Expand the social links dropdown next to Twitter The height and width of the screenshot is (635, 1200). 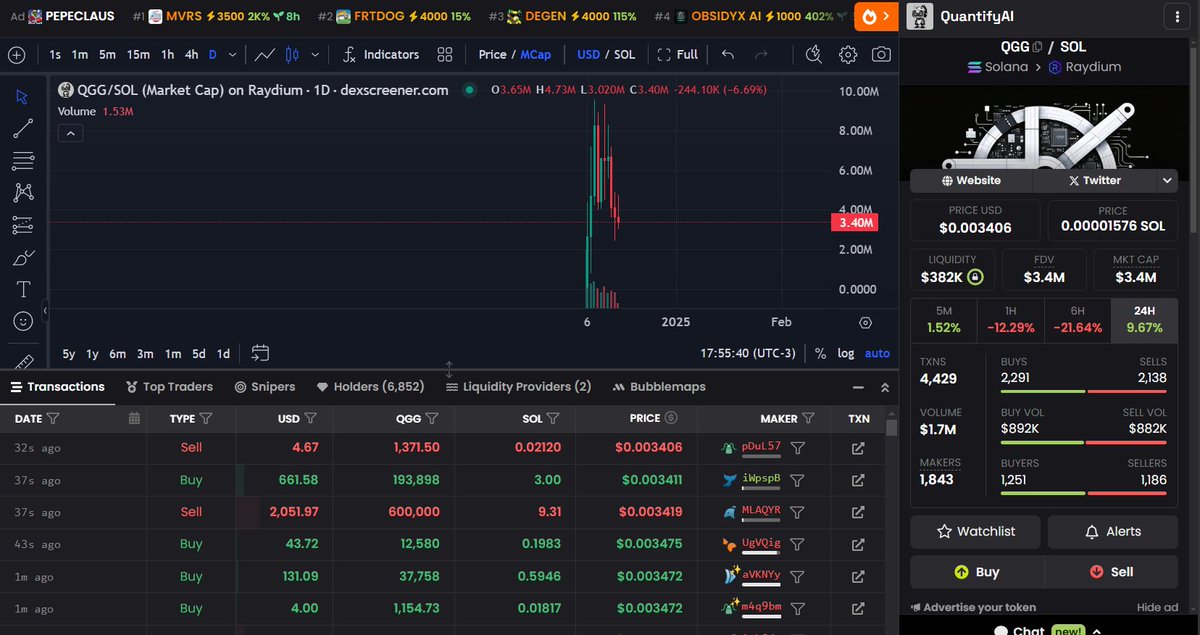1167,181
